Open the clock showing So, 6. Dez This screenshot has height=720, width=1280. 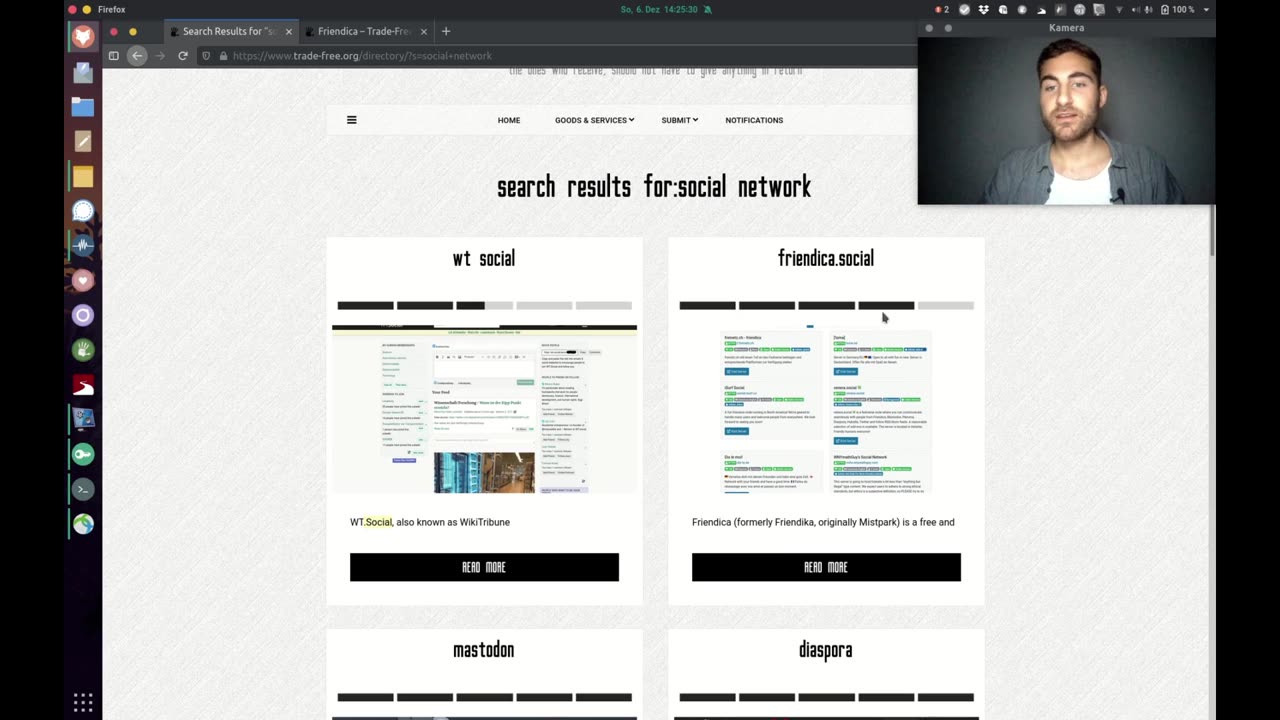[x=659, y=9]
